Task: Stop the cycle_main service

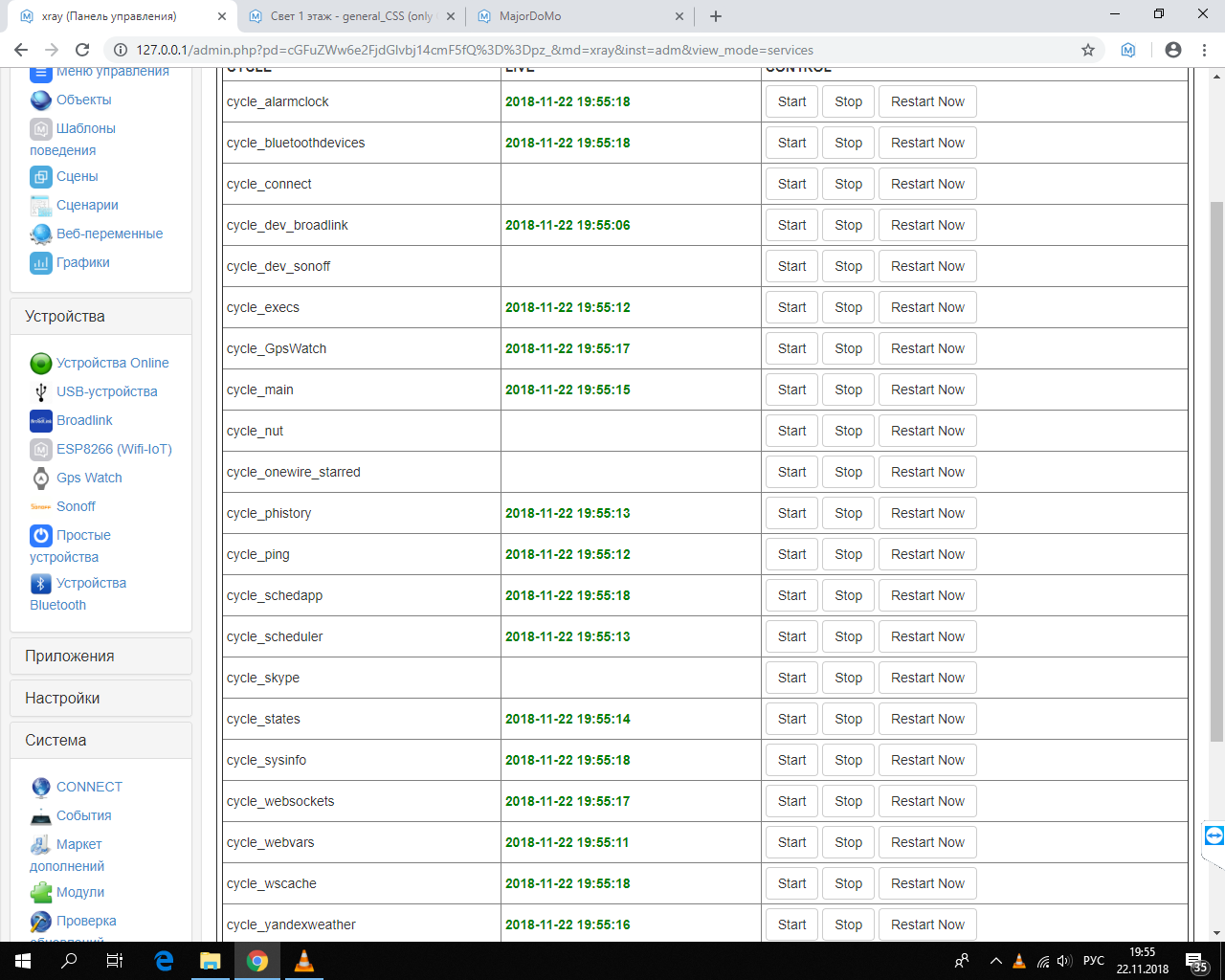Action: coord(848,390)
